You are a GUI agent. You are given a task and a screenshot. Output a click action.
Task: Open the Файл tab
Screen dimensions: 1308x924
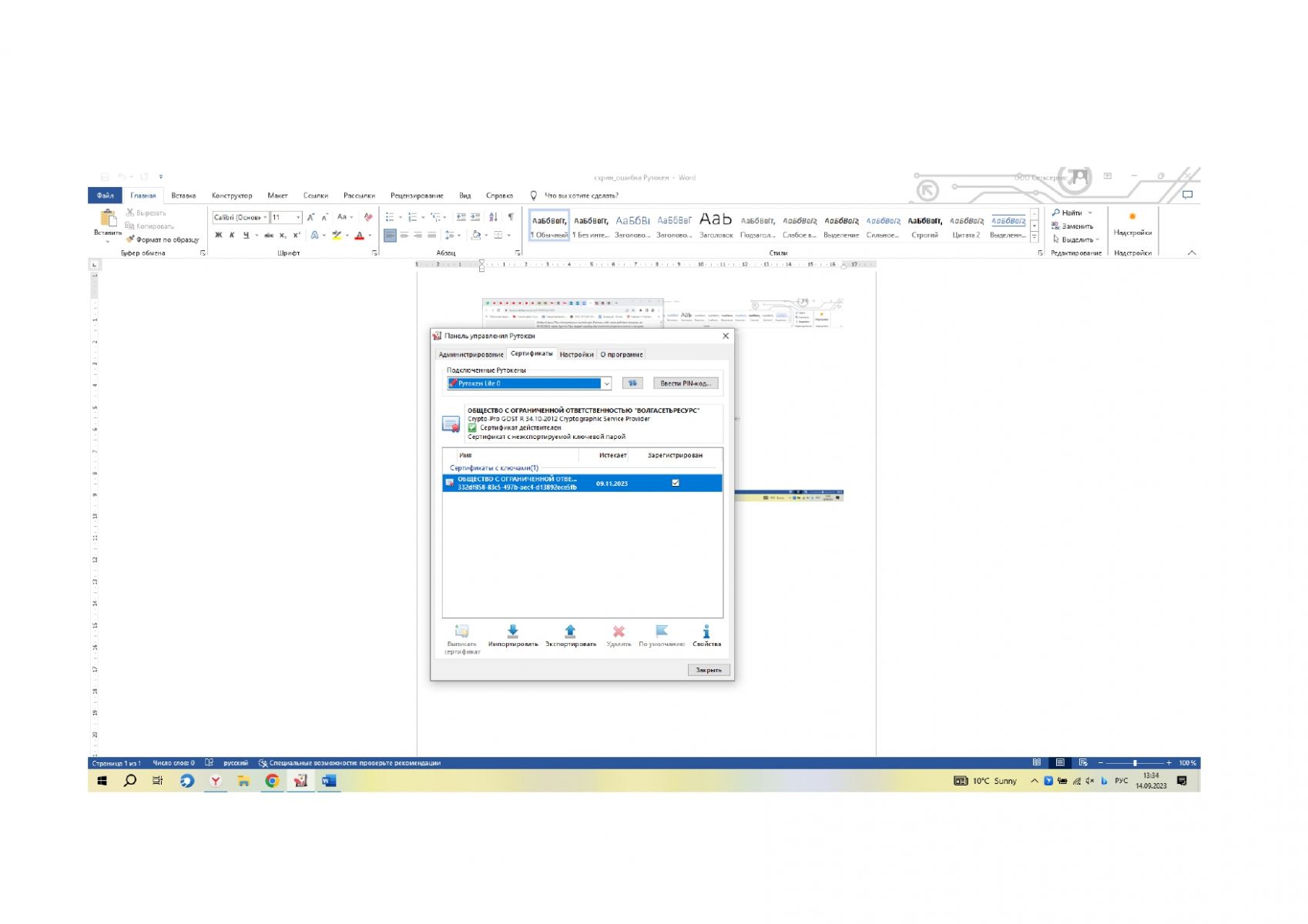click(x=106, y=196)
